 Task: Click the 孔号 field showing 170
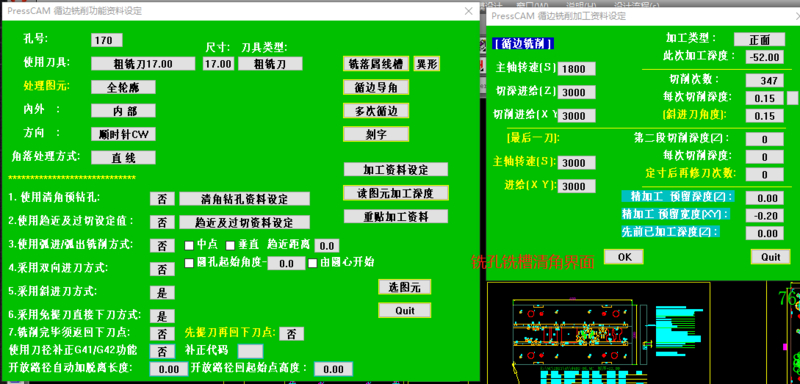tap(107, 40)
